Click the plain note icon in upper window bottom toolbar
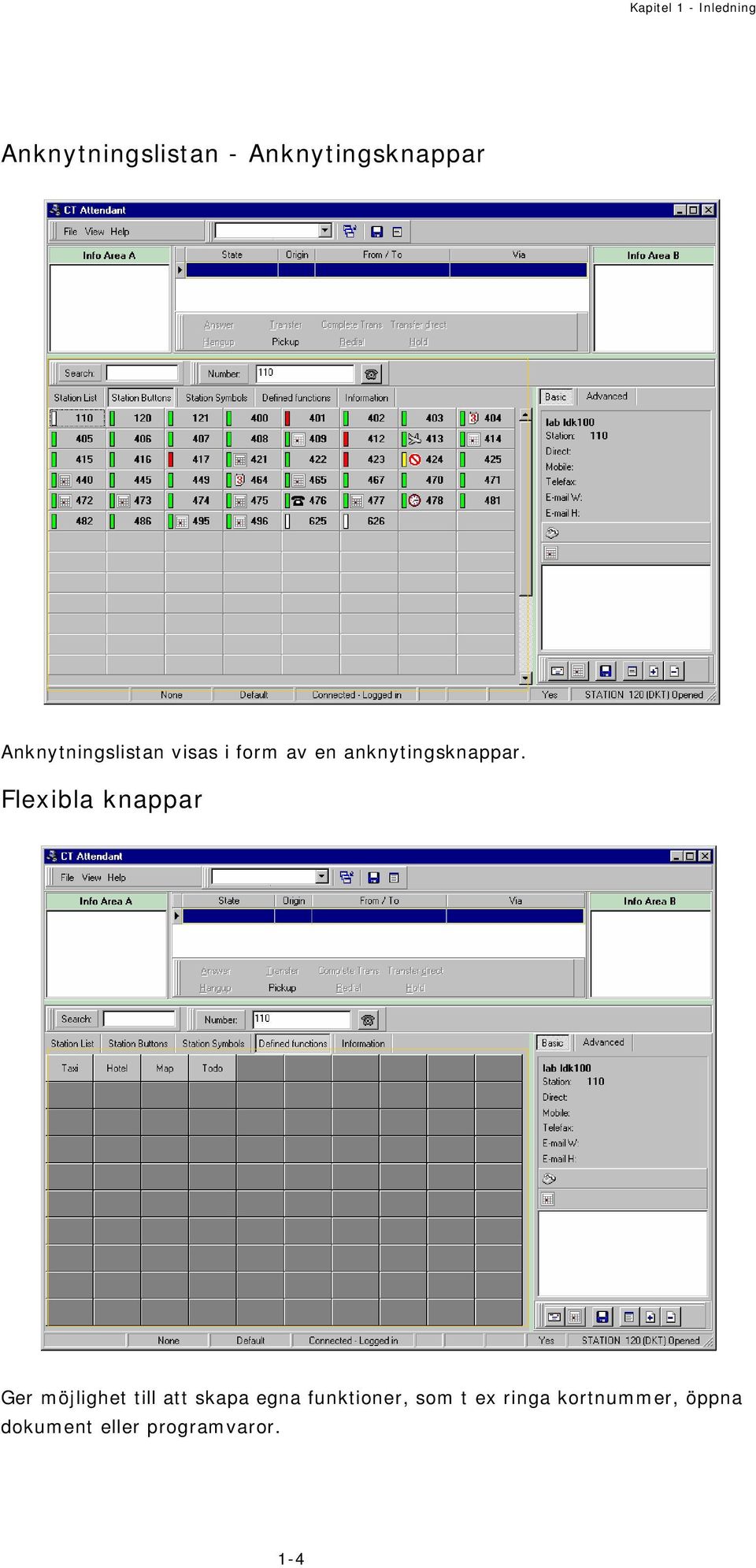The height and width of the screenshot is (1568, 756). coord(632,671)
